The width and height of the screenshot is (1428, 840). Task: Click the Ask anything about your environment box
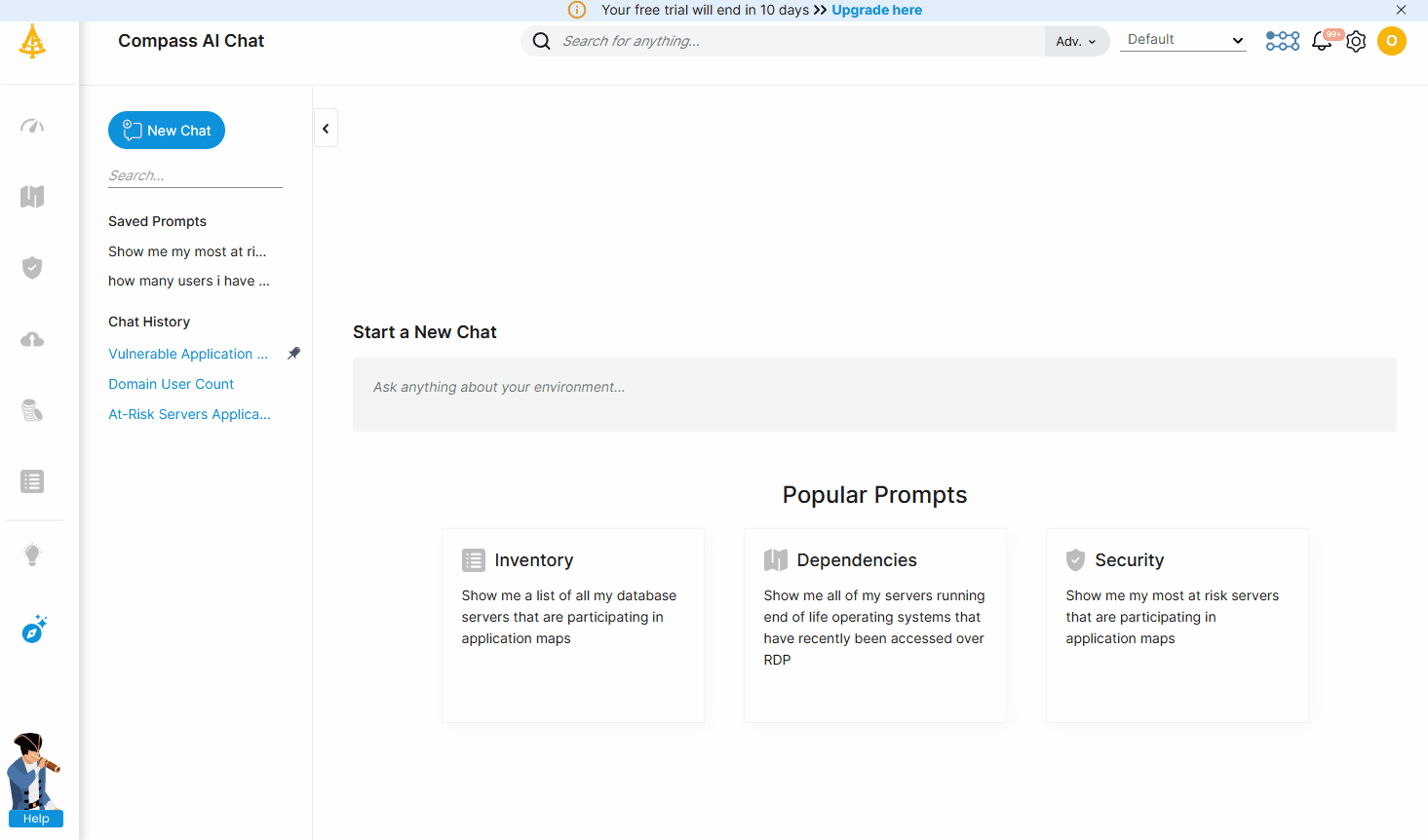[874, 395]
